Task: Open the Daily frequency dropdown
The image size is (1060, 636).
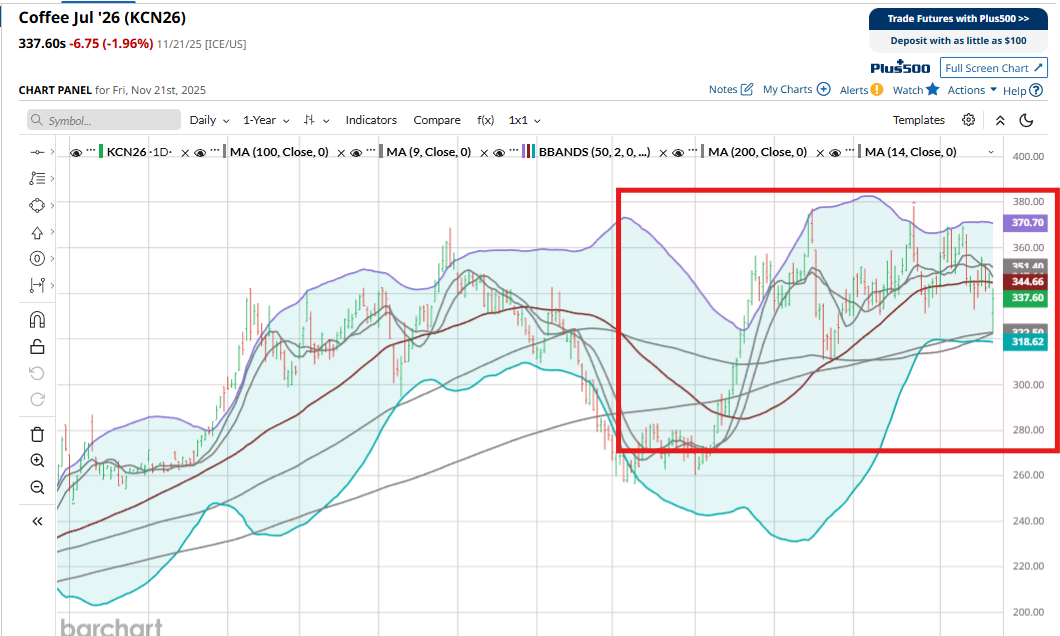Action: (x=209, y=120)
